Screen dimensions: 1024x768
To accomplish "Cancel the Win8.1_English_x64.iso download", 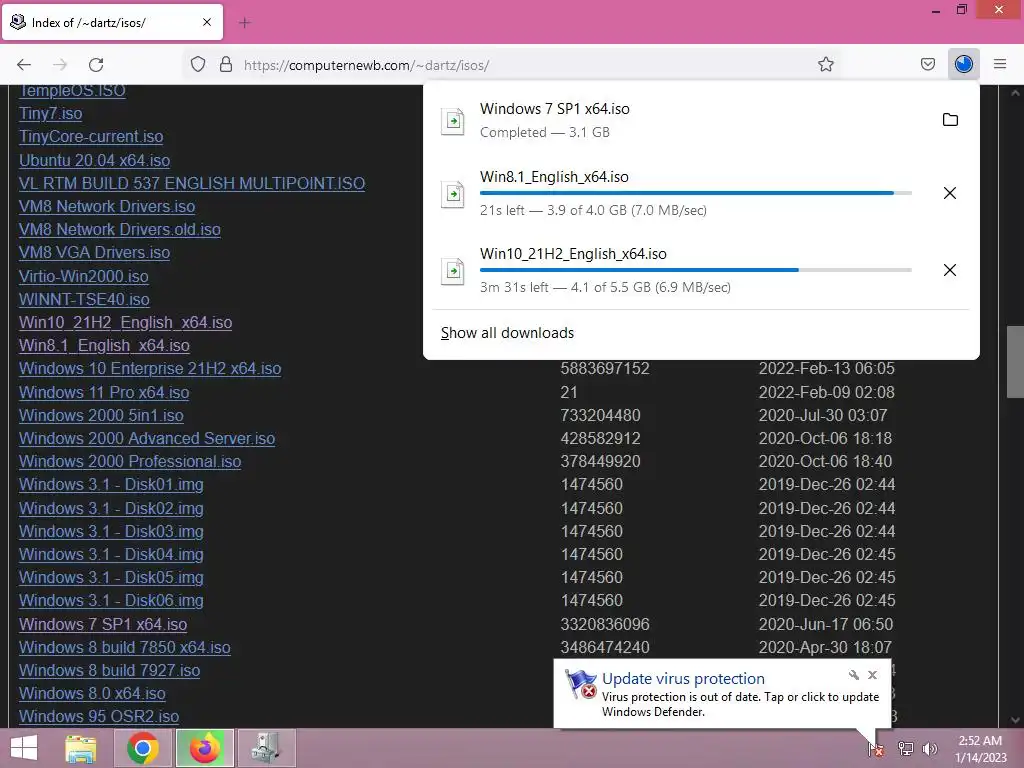I will click(950, 193).
